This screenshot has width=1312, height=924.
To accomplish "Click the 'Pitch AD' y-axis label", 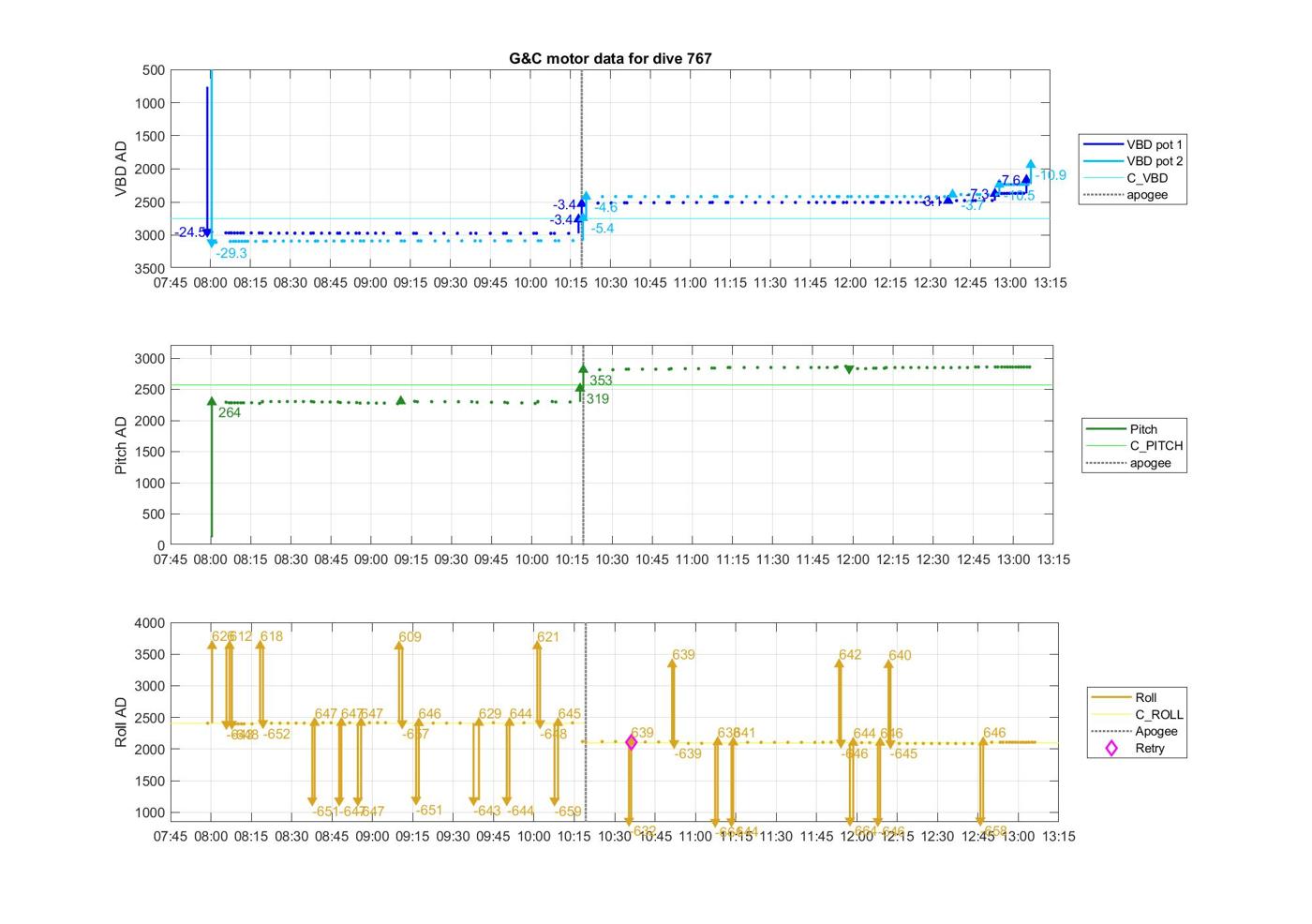I will click(121, 445).
